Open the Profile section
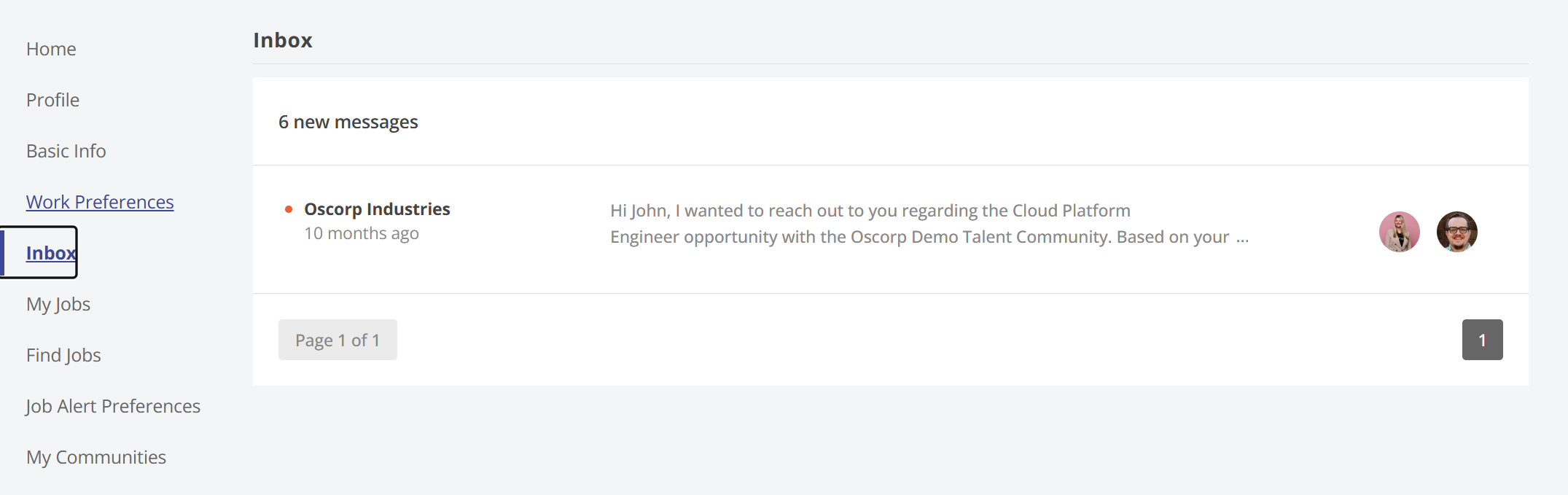The image size is (1568, 495). (x=52, y=100)
